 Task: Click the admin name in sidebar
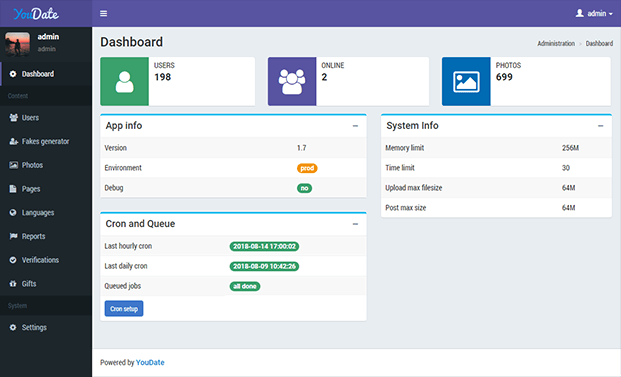[48, 37]
